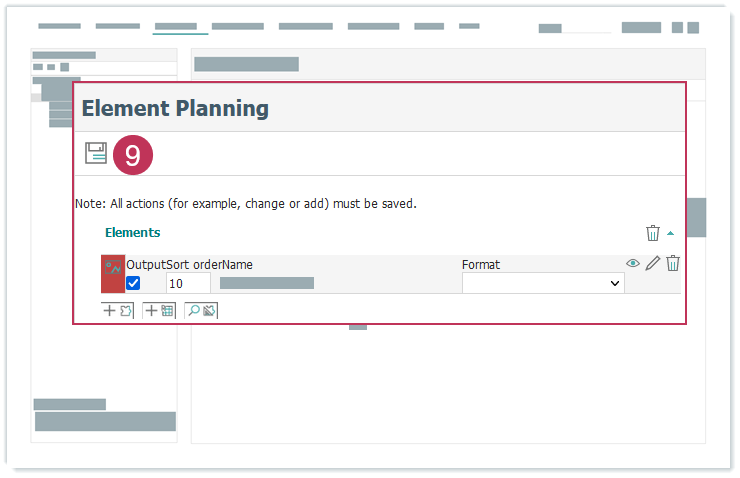
Task: Edit the element with the pencil icon
Action: pos(653,263)
